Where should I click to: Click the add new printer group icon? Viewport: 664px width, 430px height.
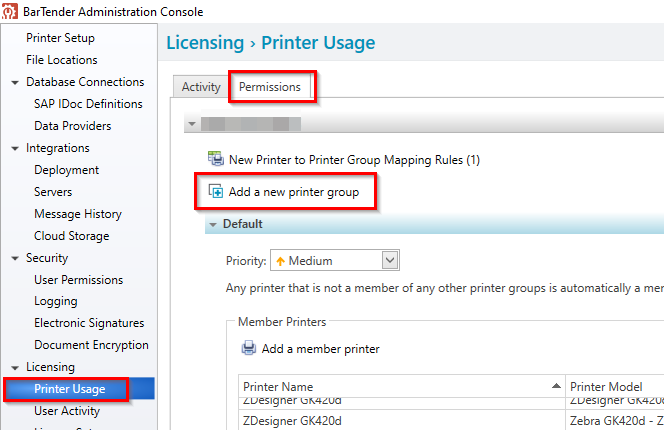coord(216,191)
